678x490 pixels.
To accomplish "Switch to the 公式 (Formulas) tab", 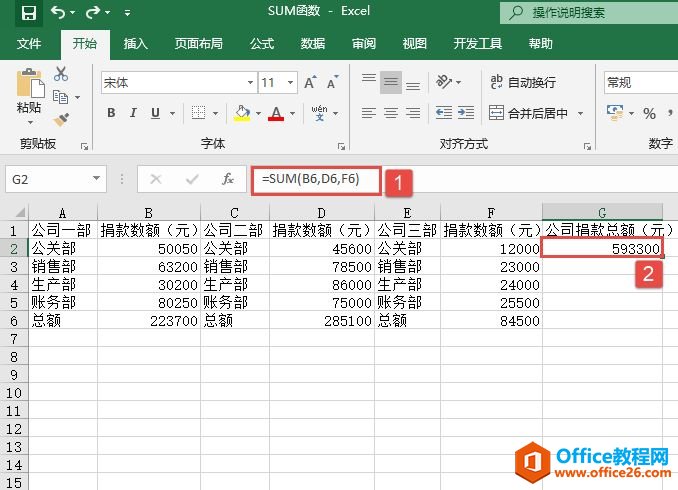I will 262,43.
